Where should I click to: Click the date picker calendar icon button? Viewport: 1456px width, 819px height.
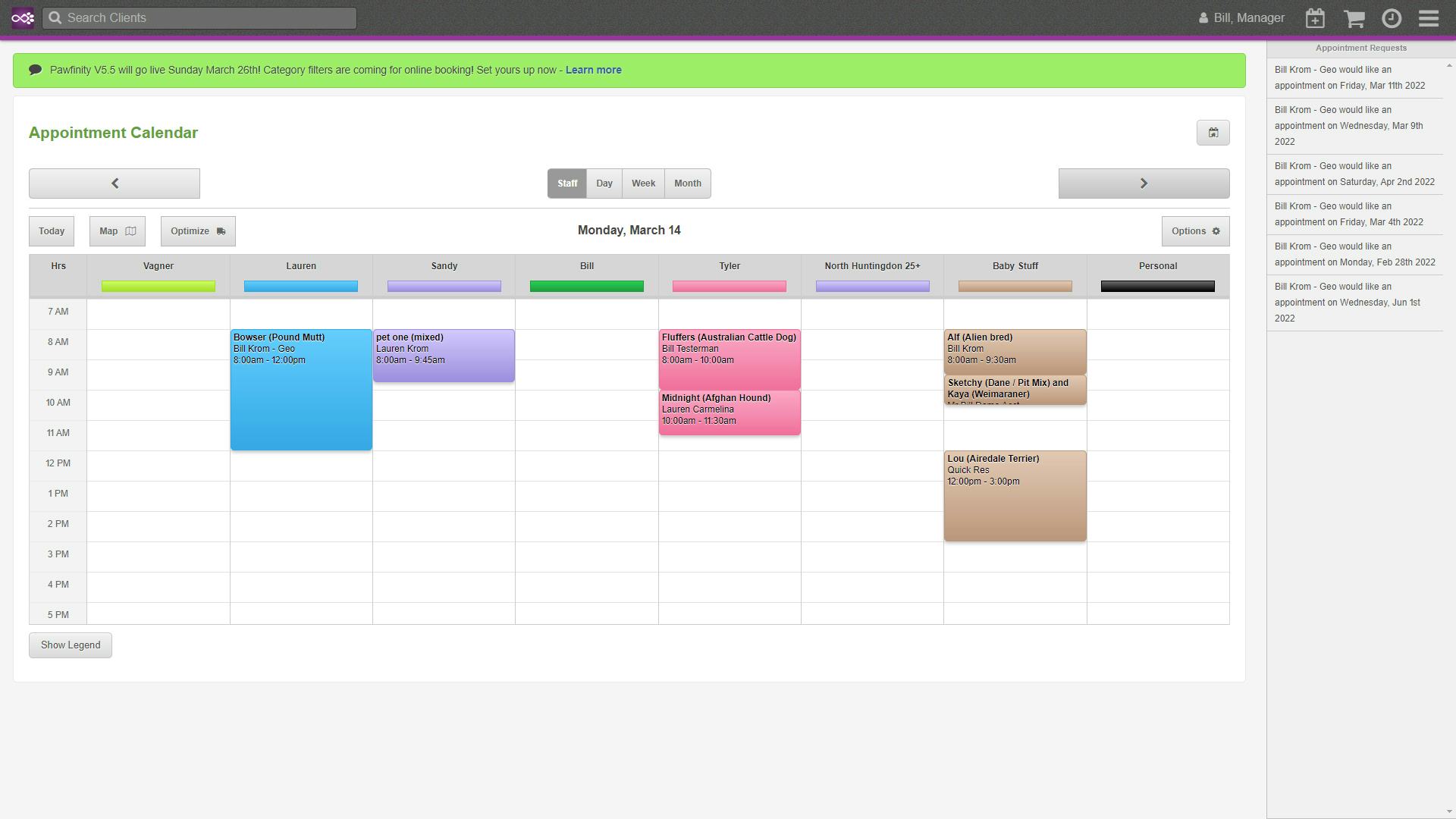(1213, 133)
